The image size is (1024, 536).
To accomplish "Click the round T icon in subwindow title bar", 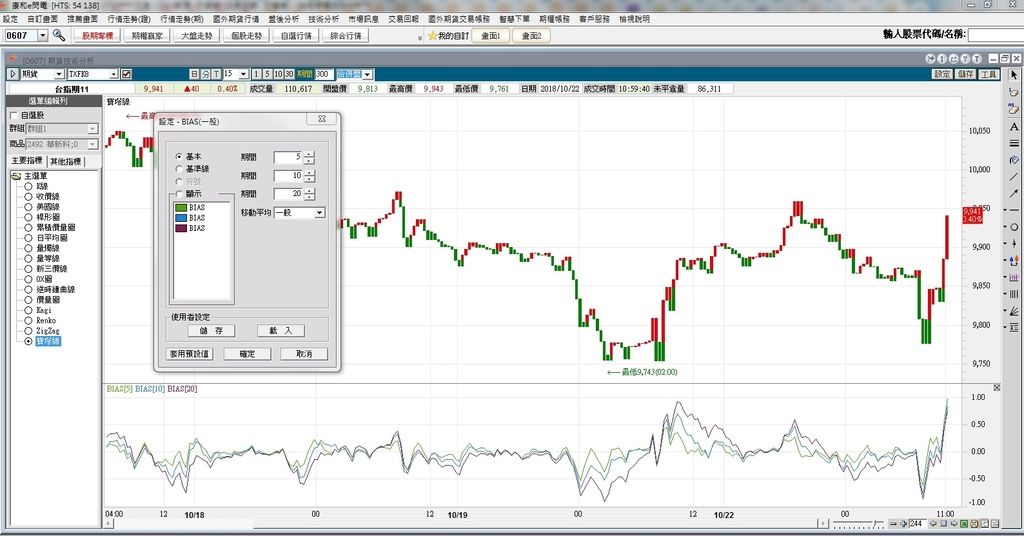I will tap(977, 59).
